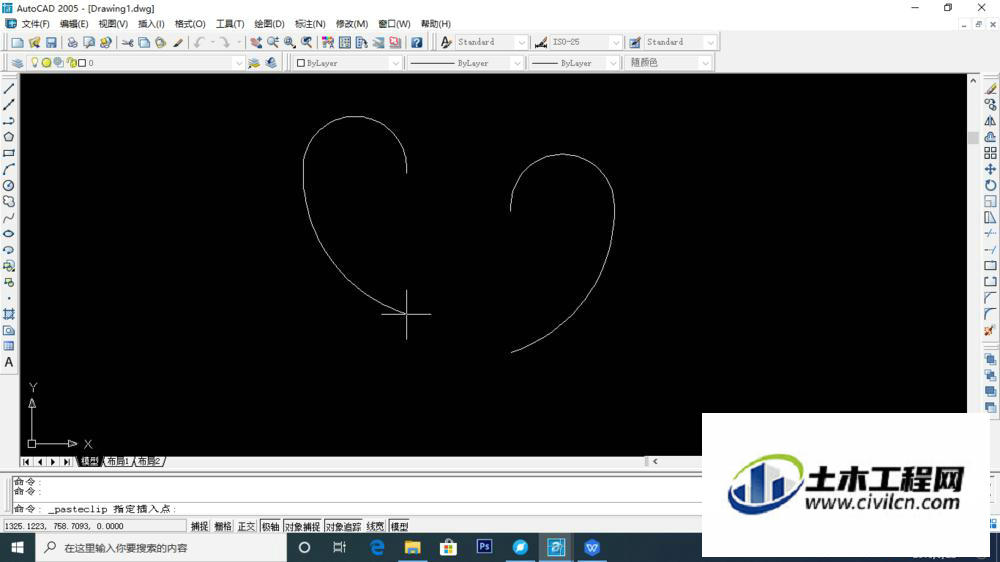Image resolution: width=1000 pixels, height=562 pixels.
Task: Open Microsoft Edge from the taskbar
Action: 377,547
